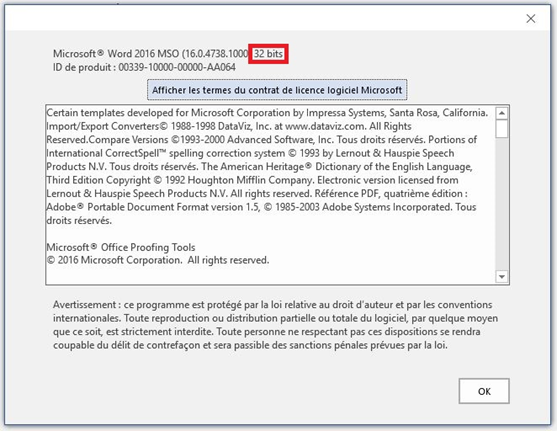Open the Microsoft software license terms

click(277, 90)
